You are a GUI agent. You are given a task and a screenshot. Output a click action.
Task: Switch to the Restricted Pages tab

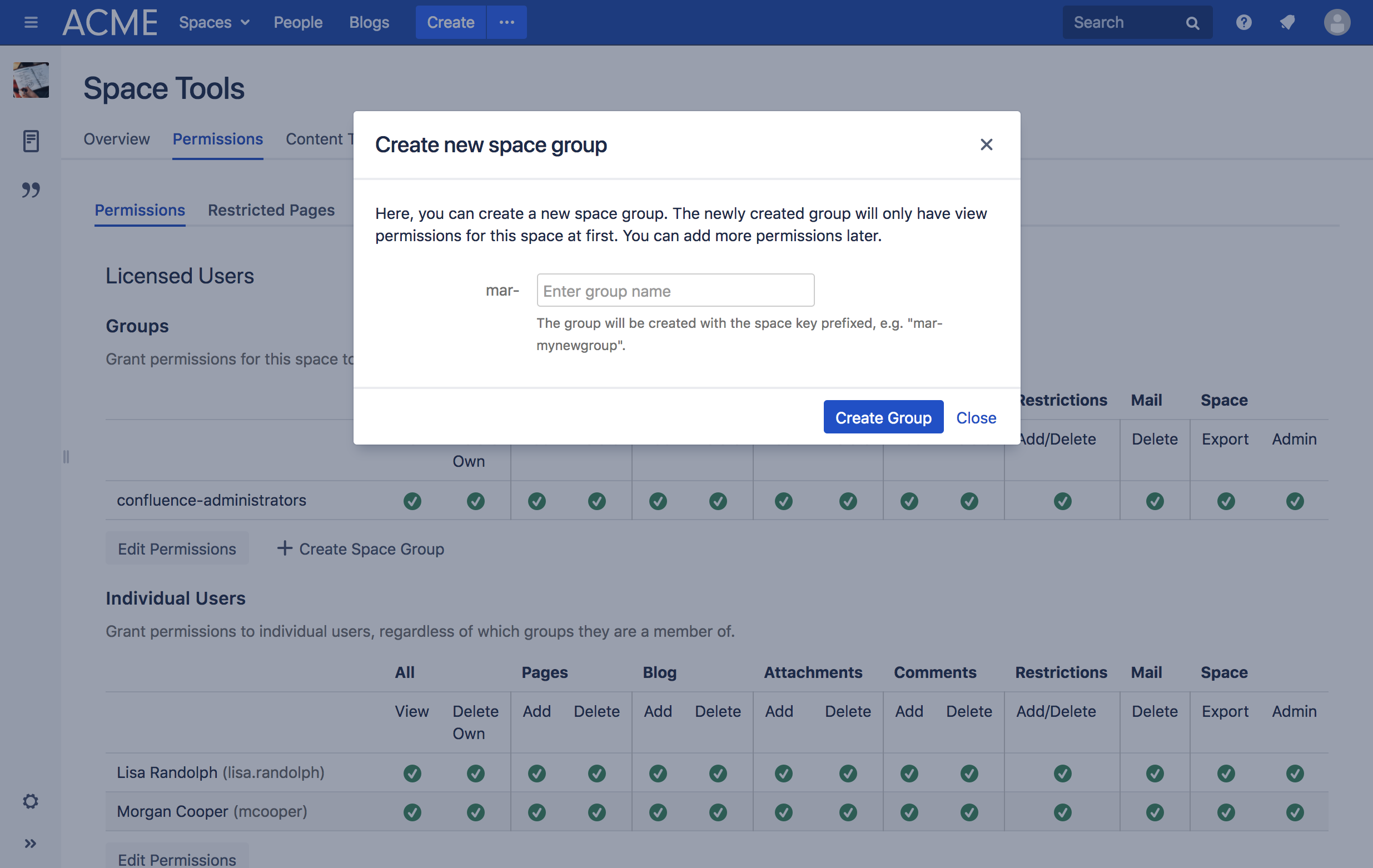pos(271,209)
